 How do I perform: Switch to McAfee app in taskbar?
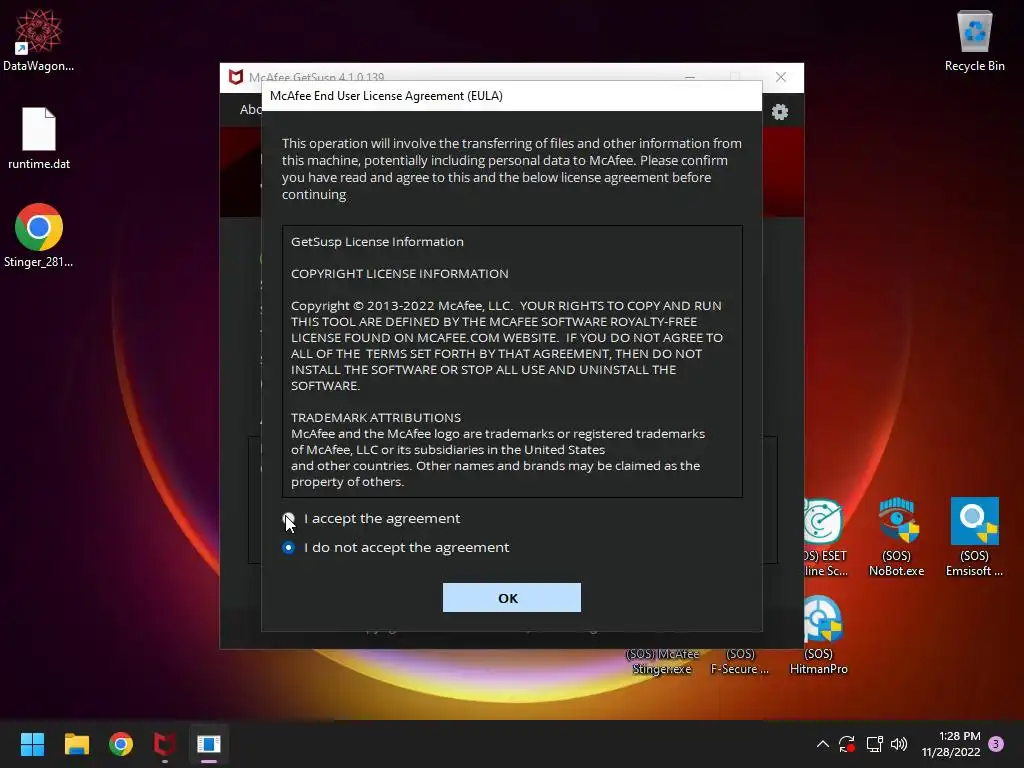point(165,744)
